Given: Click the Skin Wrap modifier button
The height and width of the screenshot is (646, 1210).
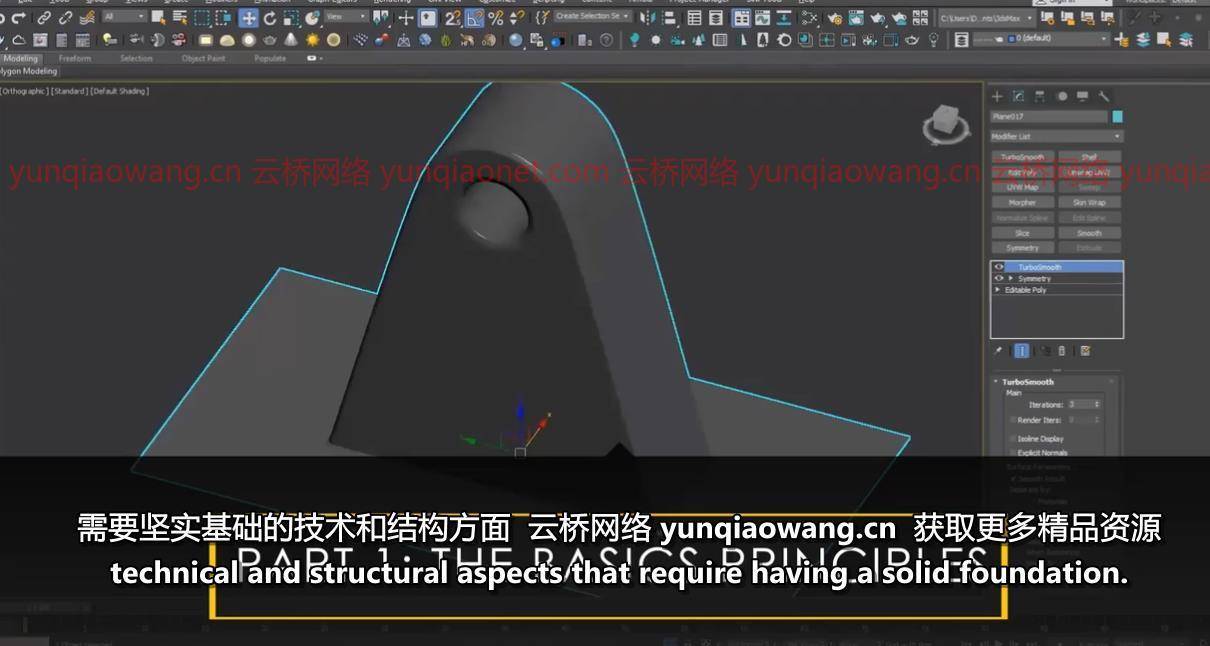Looking at the screenshot, I should [1089, 202].
